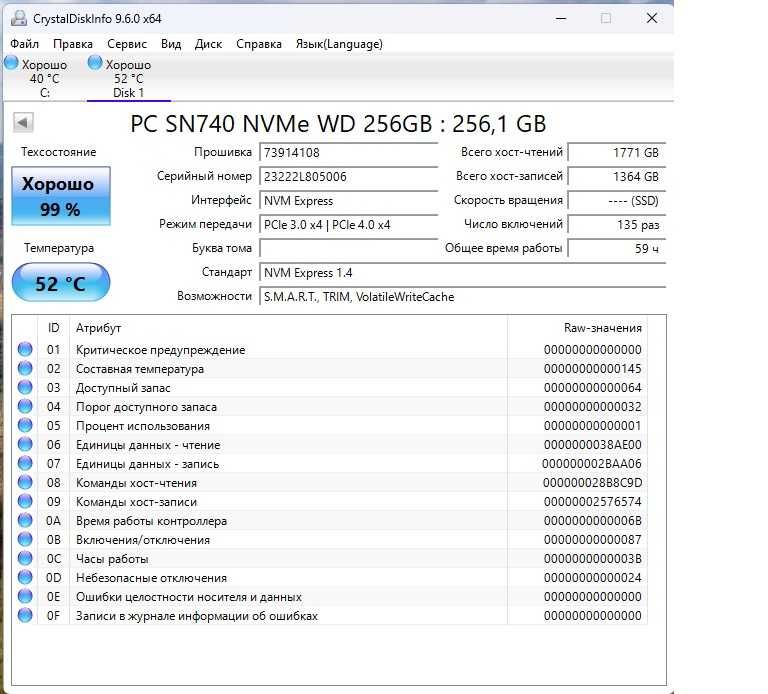Click the Интерфейс field NVM Express
The image size is (768, 694).
tap(349, 200)
